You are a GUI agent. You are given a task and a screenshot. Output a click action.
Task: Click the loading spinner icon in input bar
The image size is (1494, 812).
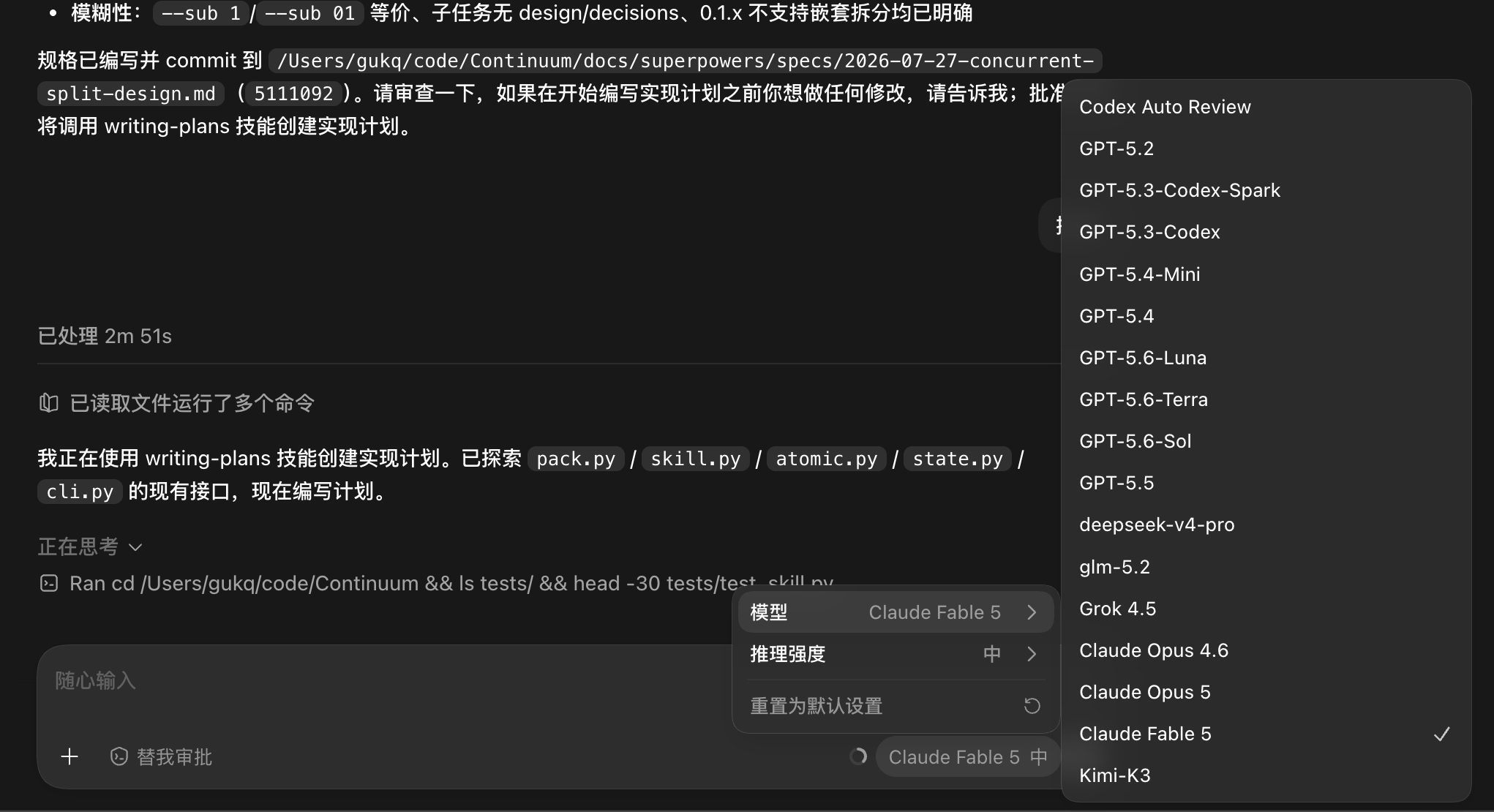(x=858, y=756)
